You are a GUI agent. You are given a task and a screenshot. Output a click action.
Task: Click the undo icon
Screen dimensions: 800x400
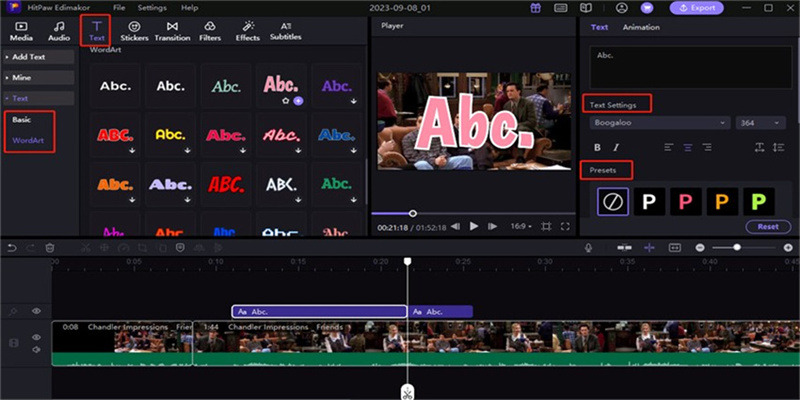(11, 248)
